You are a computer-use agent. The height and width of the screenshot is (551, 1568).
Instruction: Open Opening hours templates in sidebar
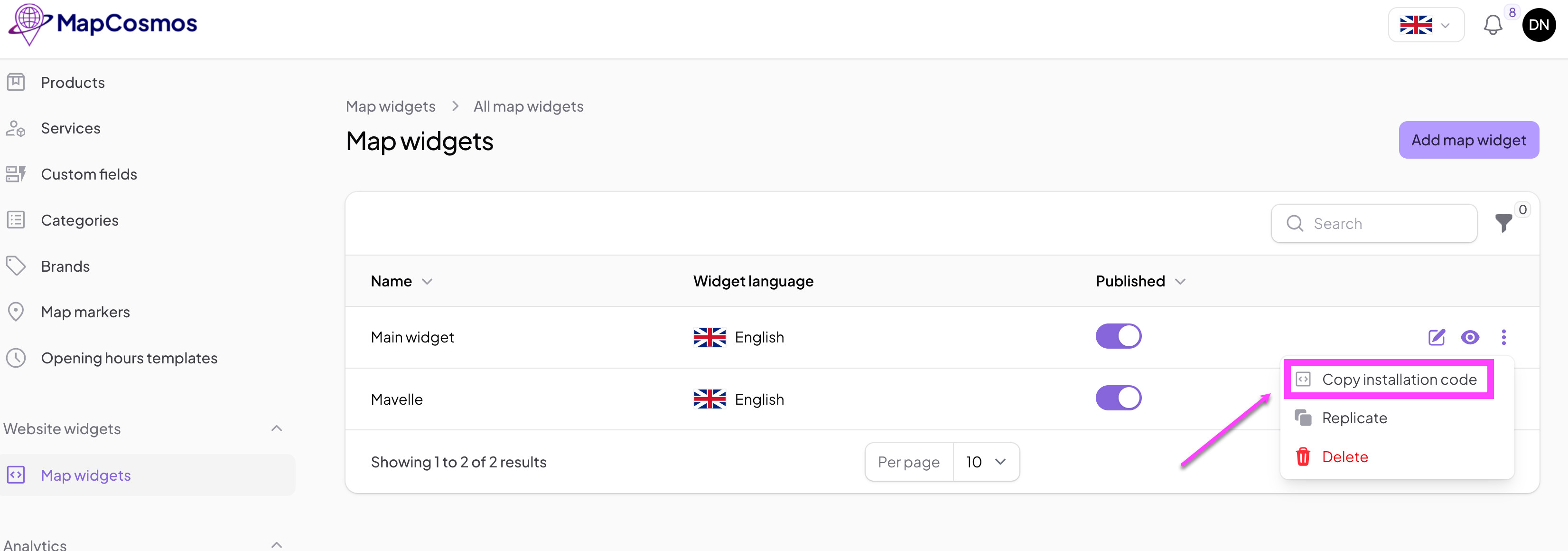pyautogui.click(x=129, y=358)
